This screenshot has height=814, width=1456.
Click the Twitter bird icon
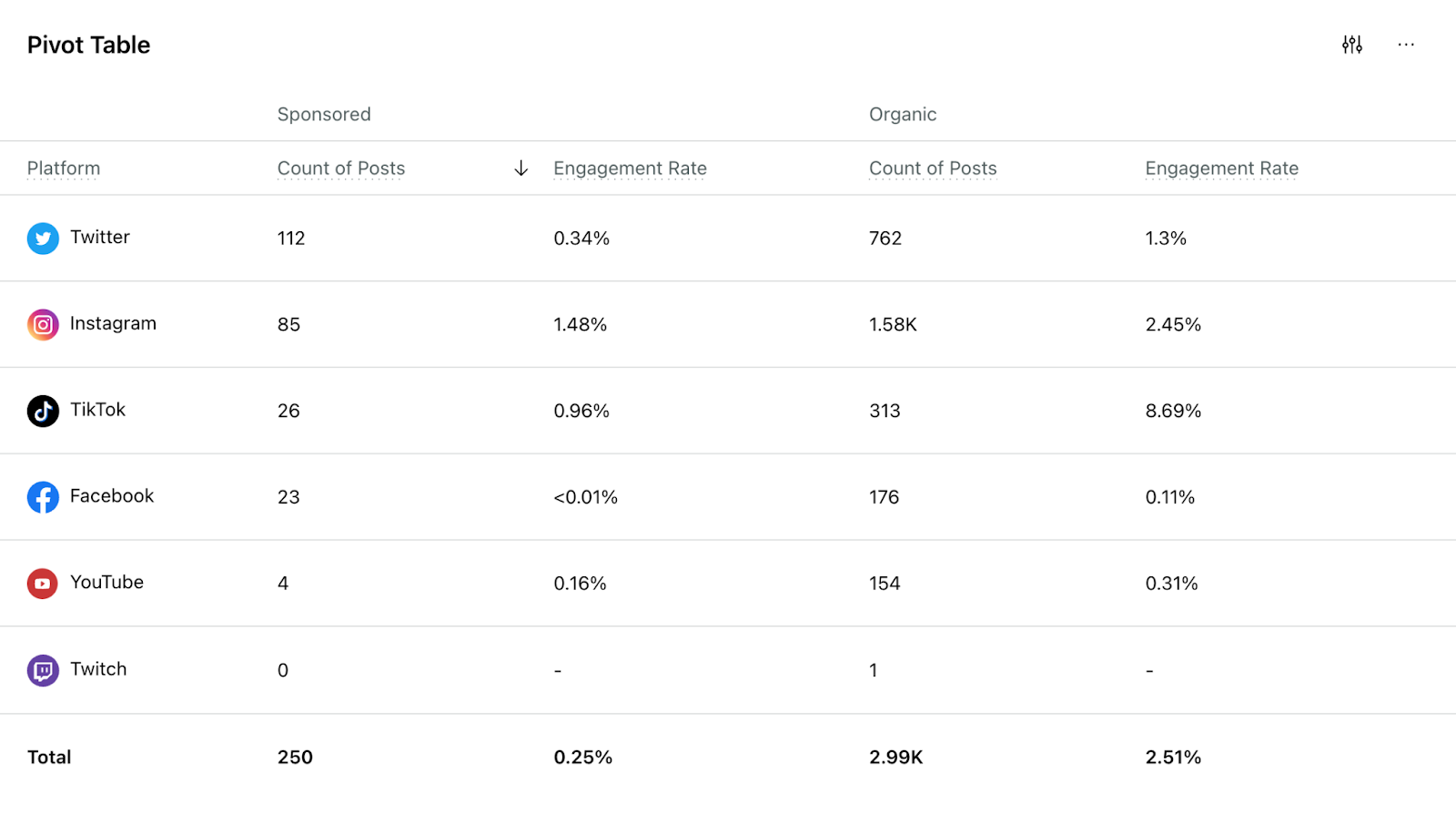point(43,239)
